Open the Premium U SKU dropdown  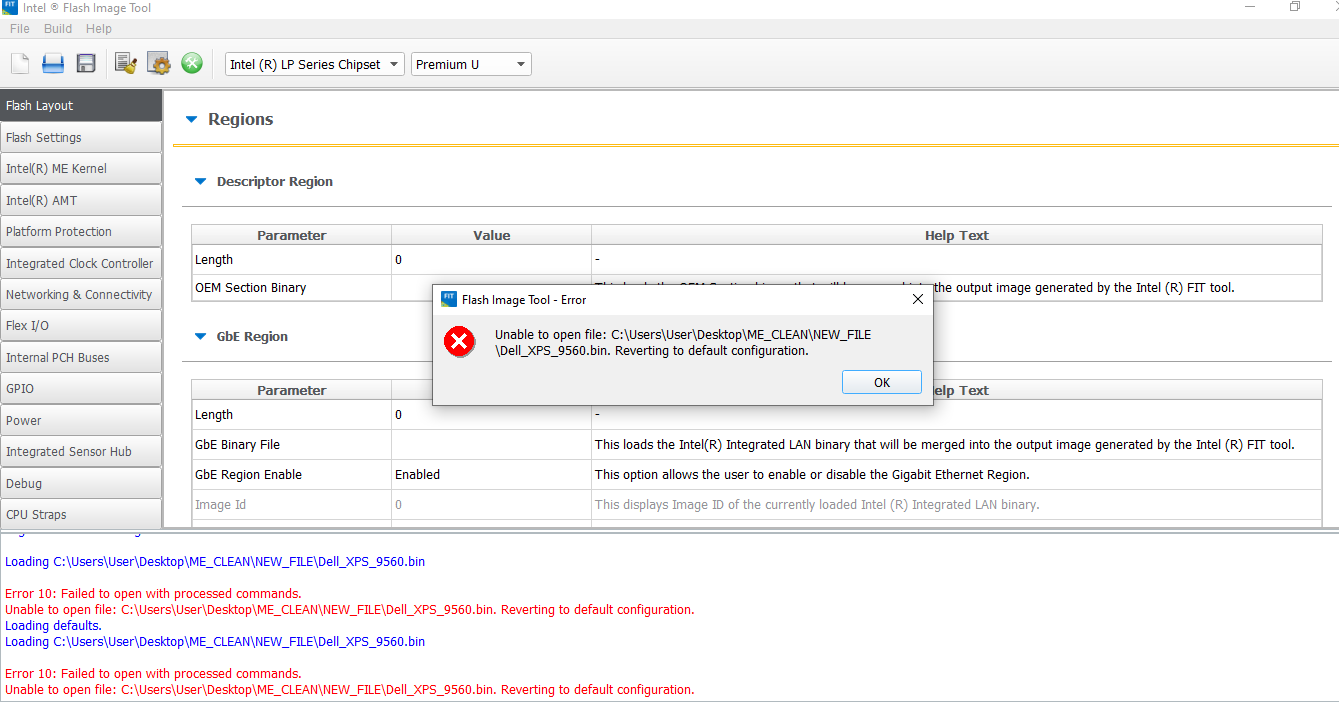click(471, 65)
